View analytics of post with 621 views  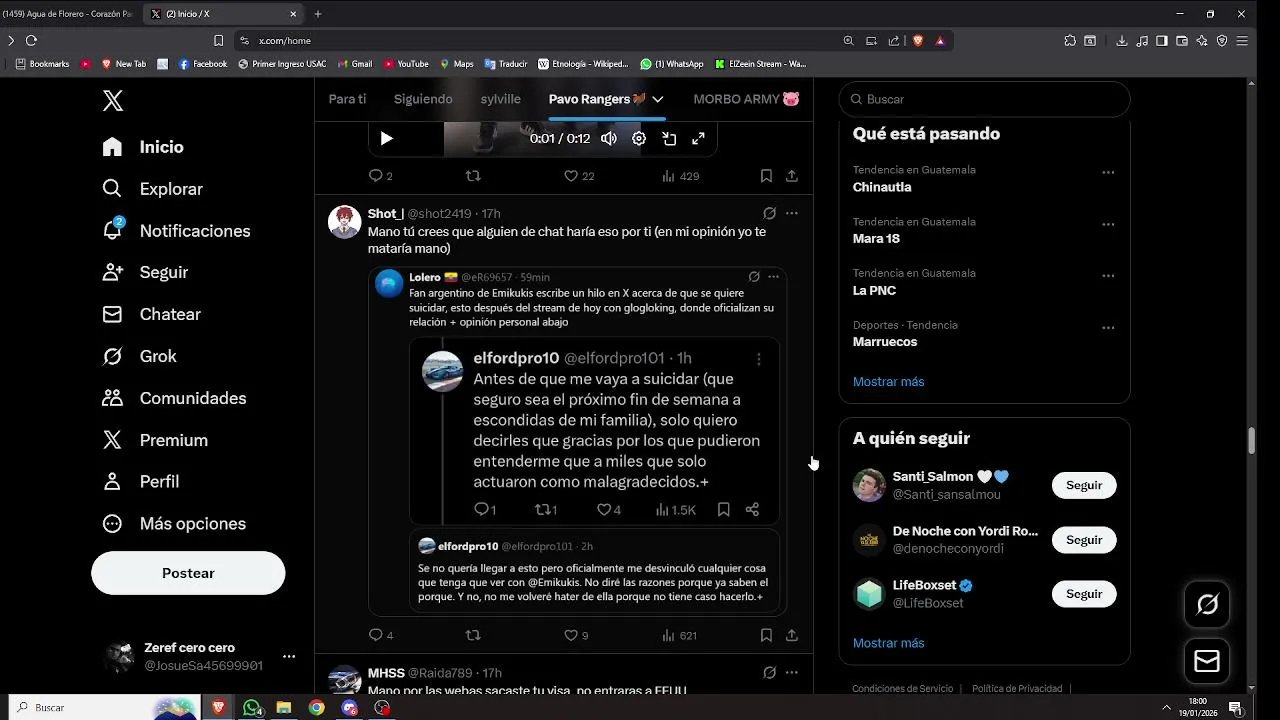(x=679, y=635)
